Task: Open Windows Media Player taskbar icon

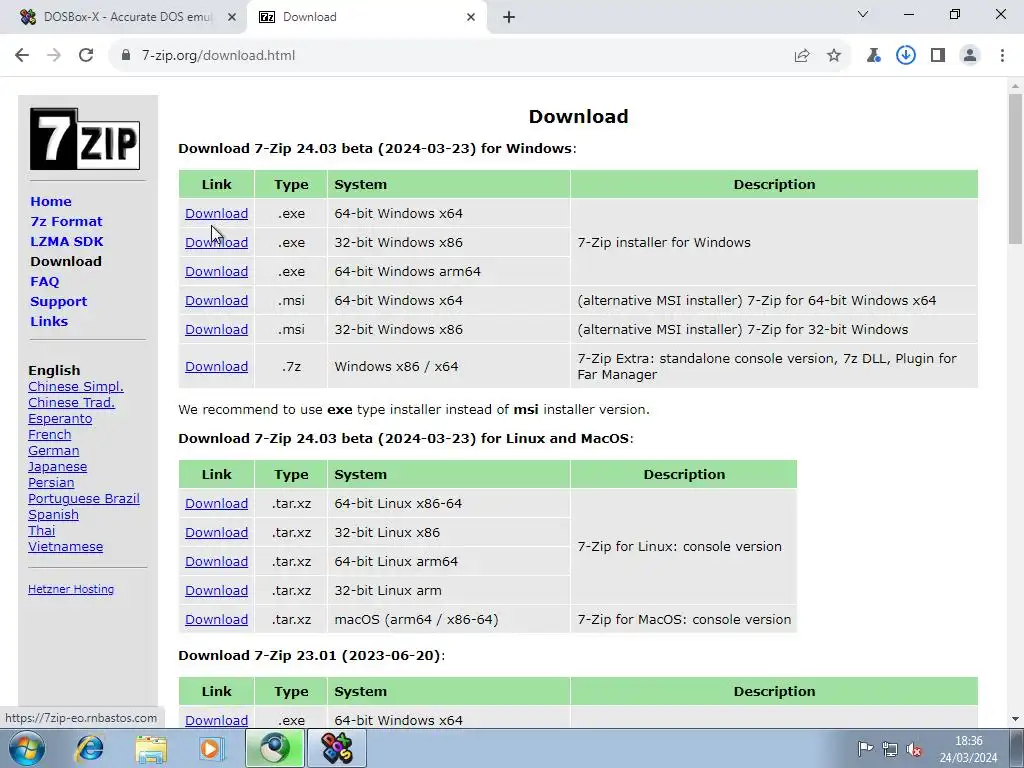Action: point(212,748)
